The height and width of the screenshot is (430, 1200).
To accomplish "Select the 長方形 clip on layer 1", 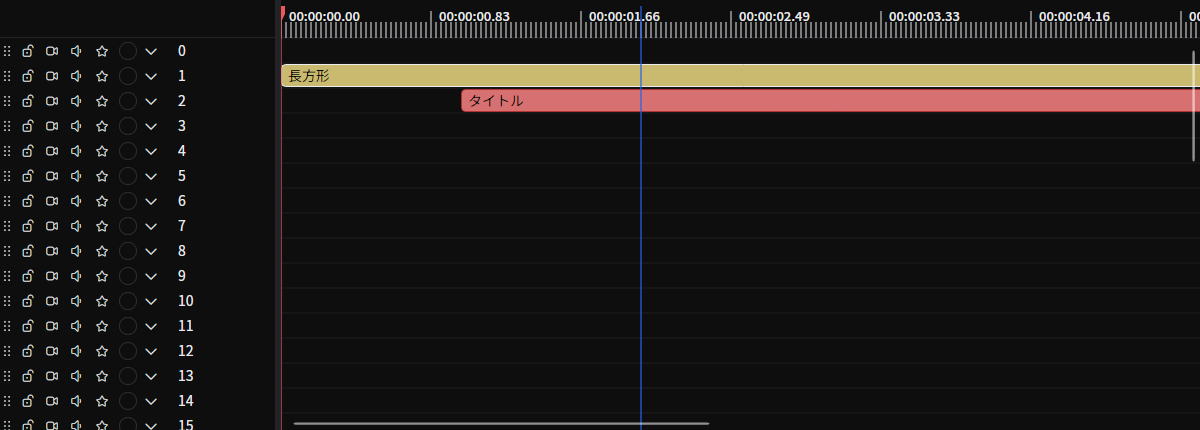I will (740, 76).
